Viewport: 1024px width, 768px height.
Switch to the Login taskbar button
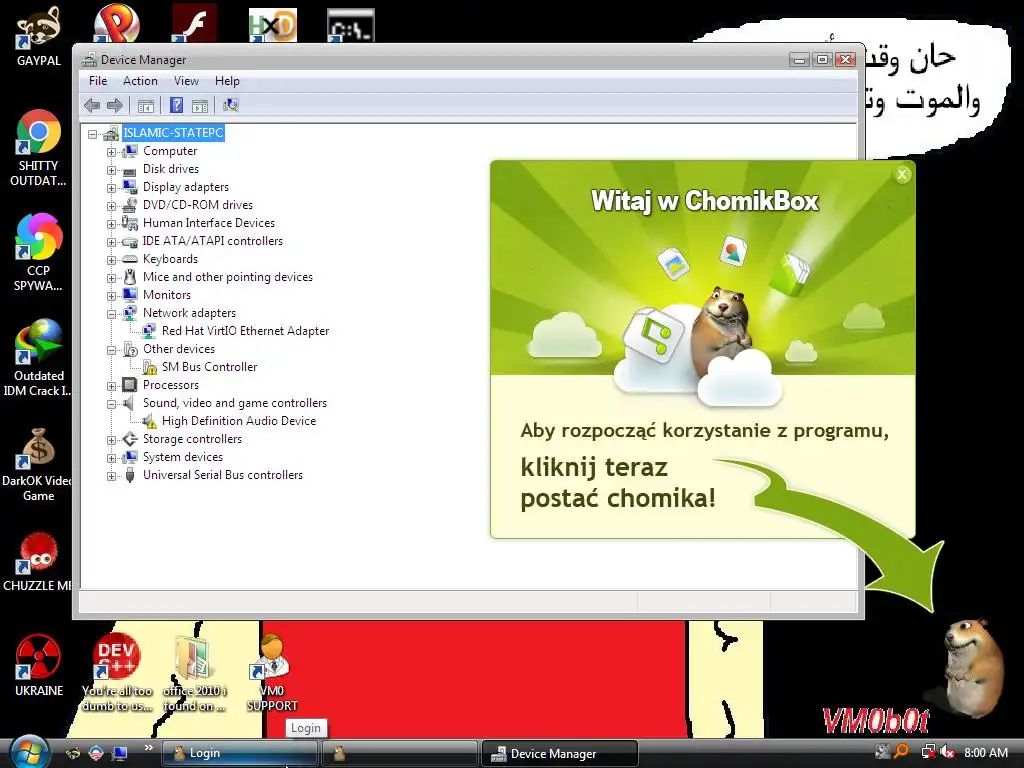tap(240, 753)
